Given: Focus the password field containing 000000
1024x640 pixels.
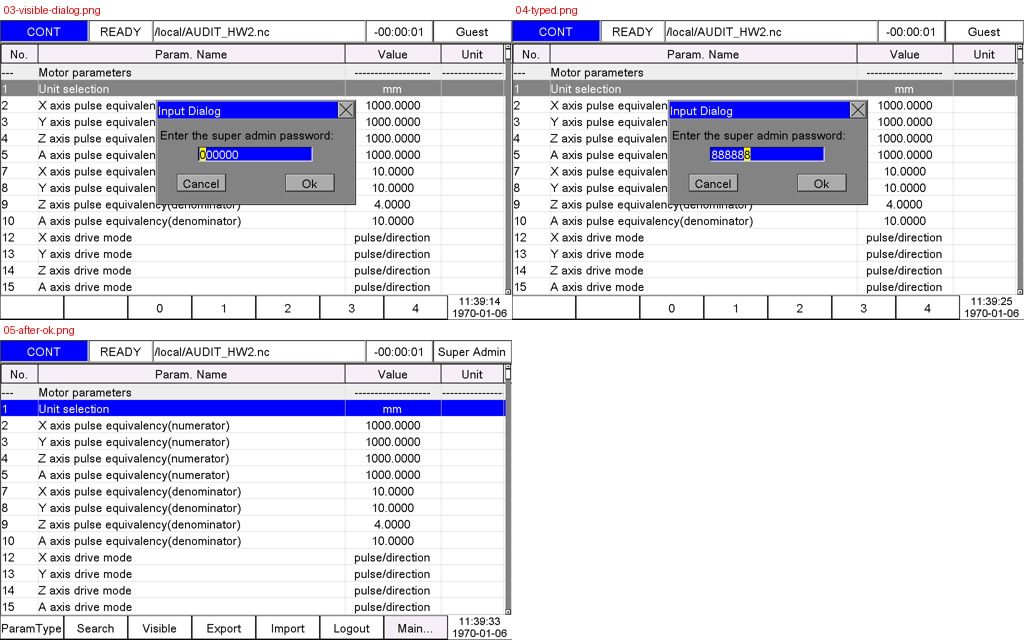Looking at the screenshot, I should [x=255, y=155].
